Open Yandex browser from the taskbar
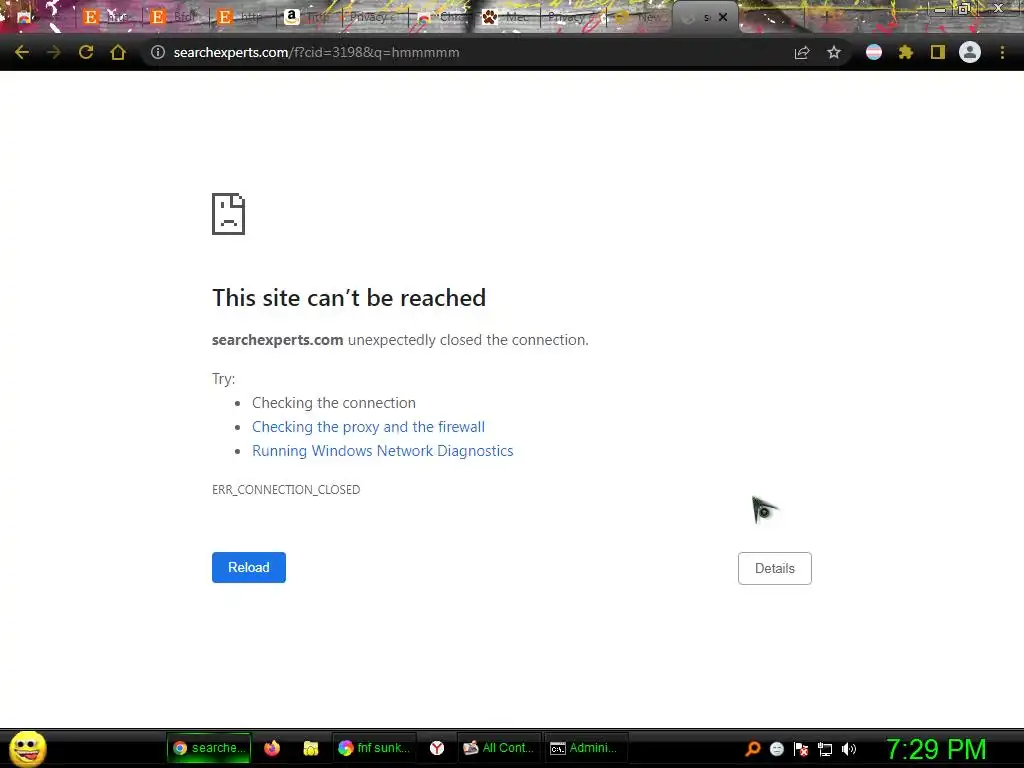The width and height of the screenshot is (1024, 768). click(437, 748)
